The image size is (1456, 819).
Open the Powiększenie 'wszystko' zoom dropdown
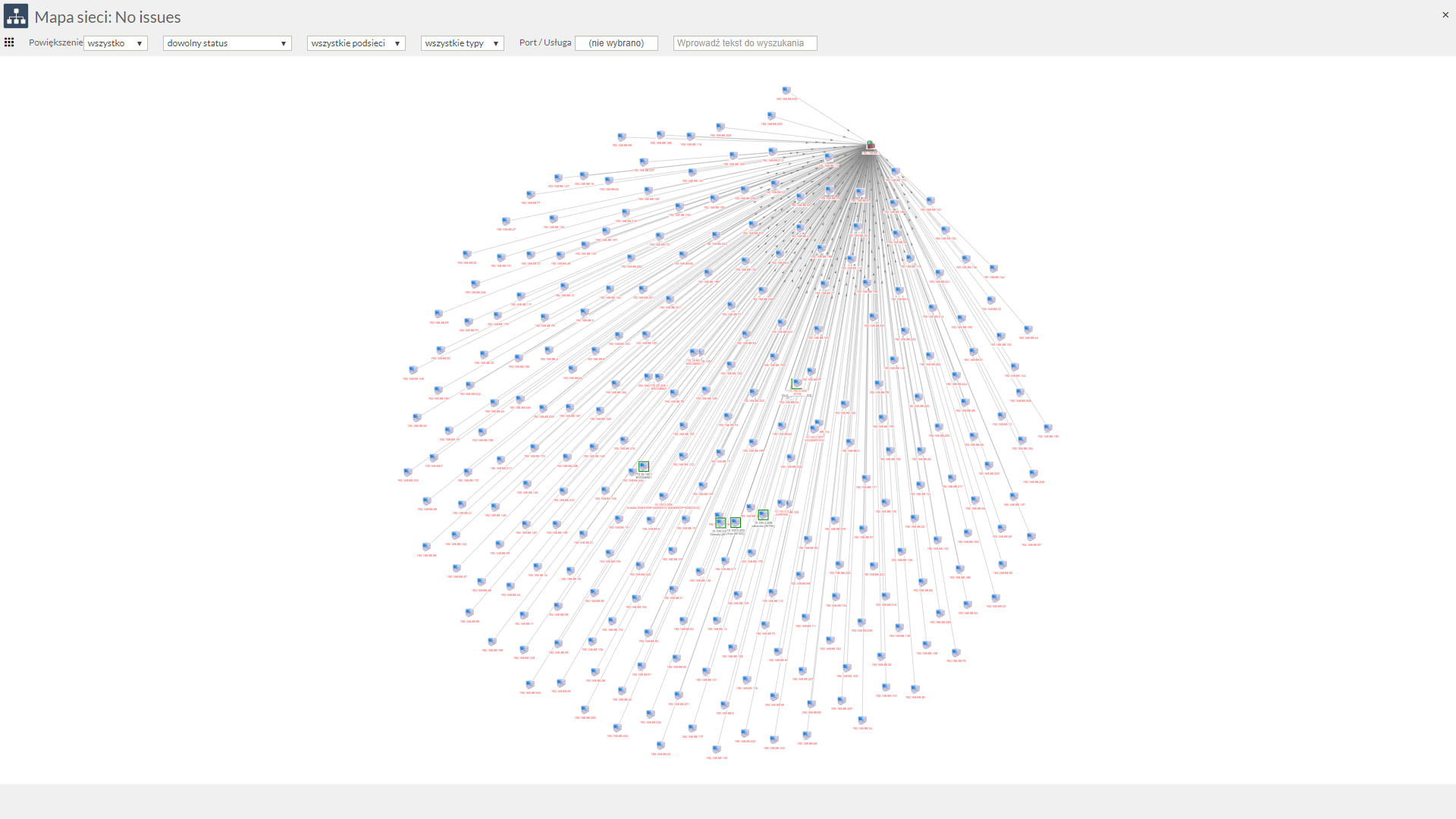point(115,43)
